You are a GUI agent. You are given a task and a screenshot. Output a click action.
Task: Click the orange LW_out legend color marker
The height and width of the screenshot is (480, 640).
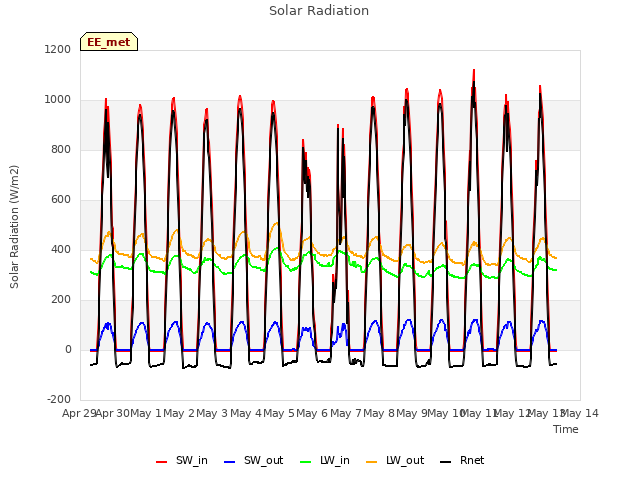pos(371,462)
